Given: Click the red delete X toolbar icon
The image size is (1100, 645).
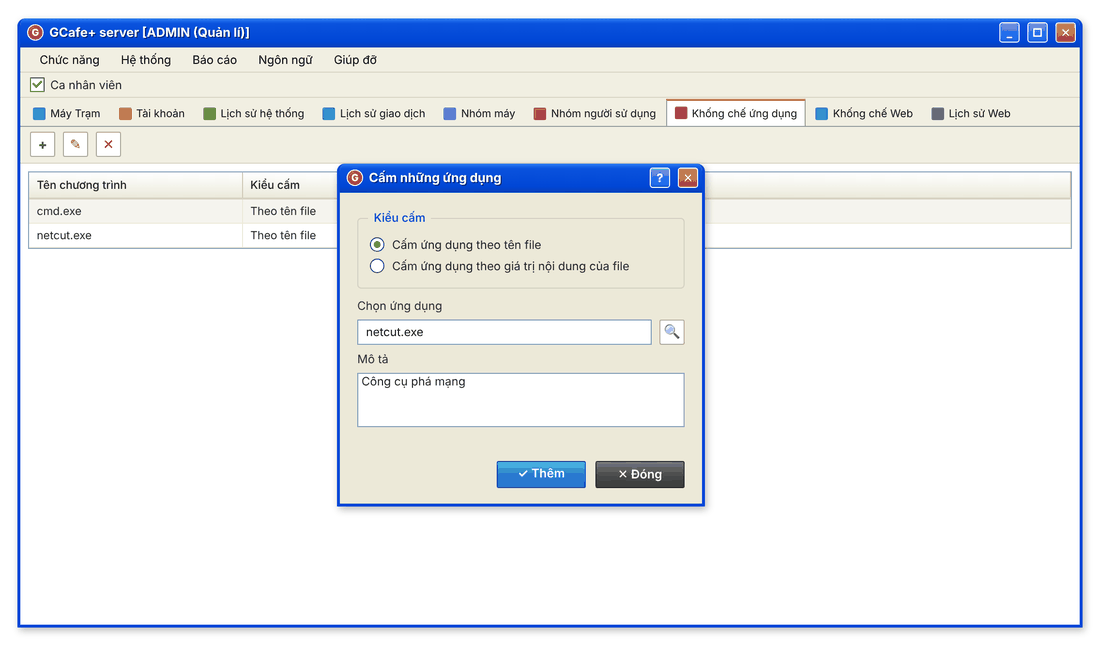Looking at the screenshot, I should [x=108, y=145].
